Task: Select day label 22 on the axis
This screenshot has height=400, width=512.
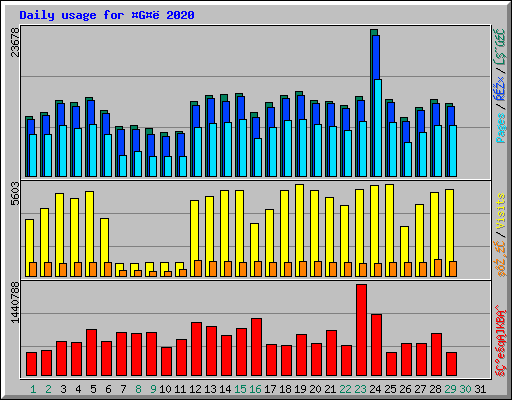Action: tap(345, 389)
